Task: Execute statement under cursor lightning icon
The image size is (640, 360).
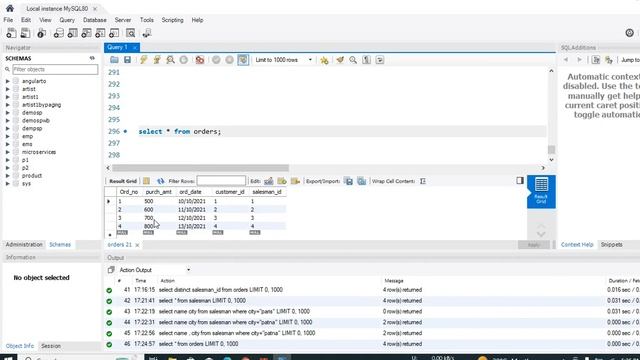Action: (x=157, y=60)
